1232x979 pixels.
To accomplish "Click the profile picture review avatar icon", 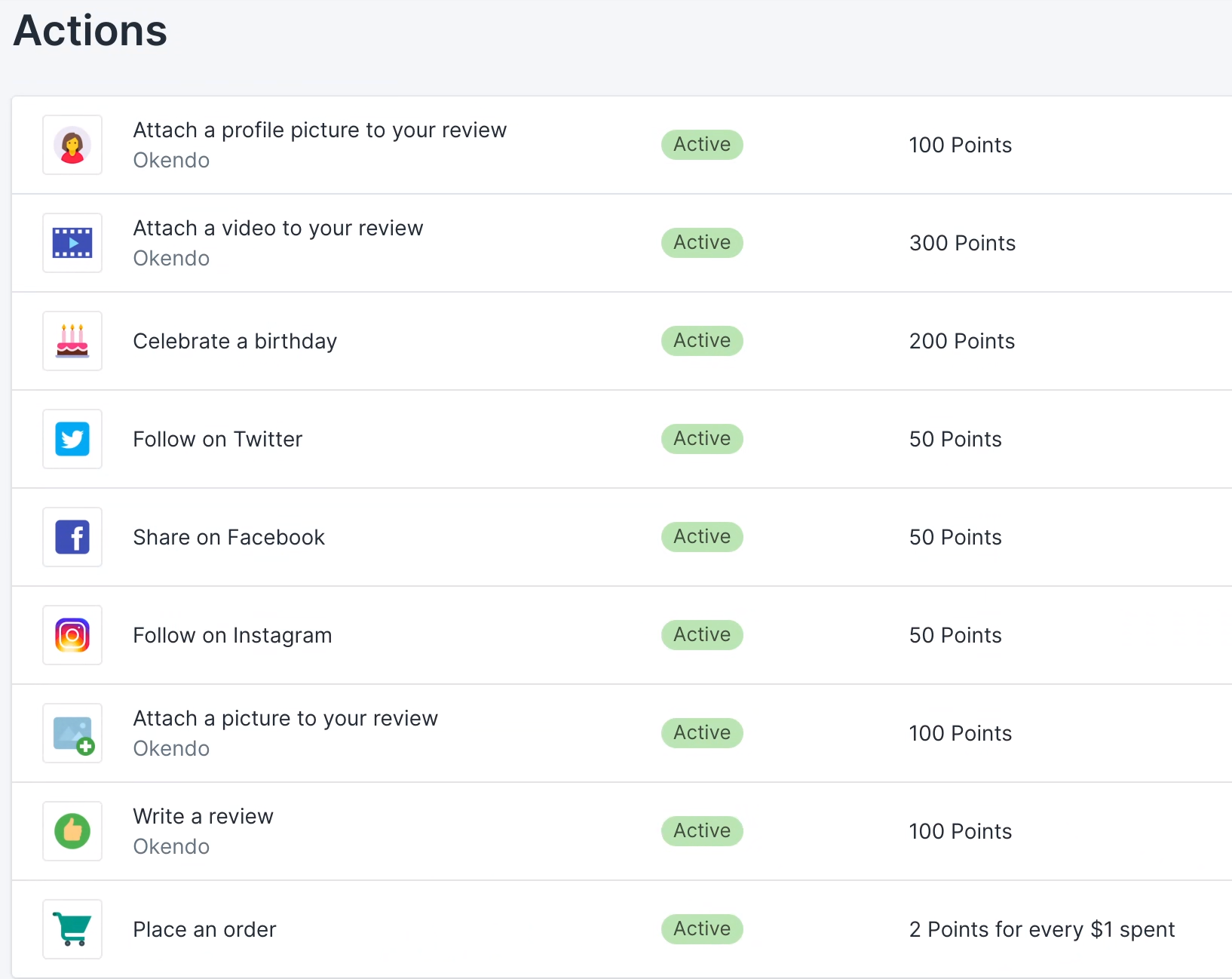I will click(x=72, y=145).
